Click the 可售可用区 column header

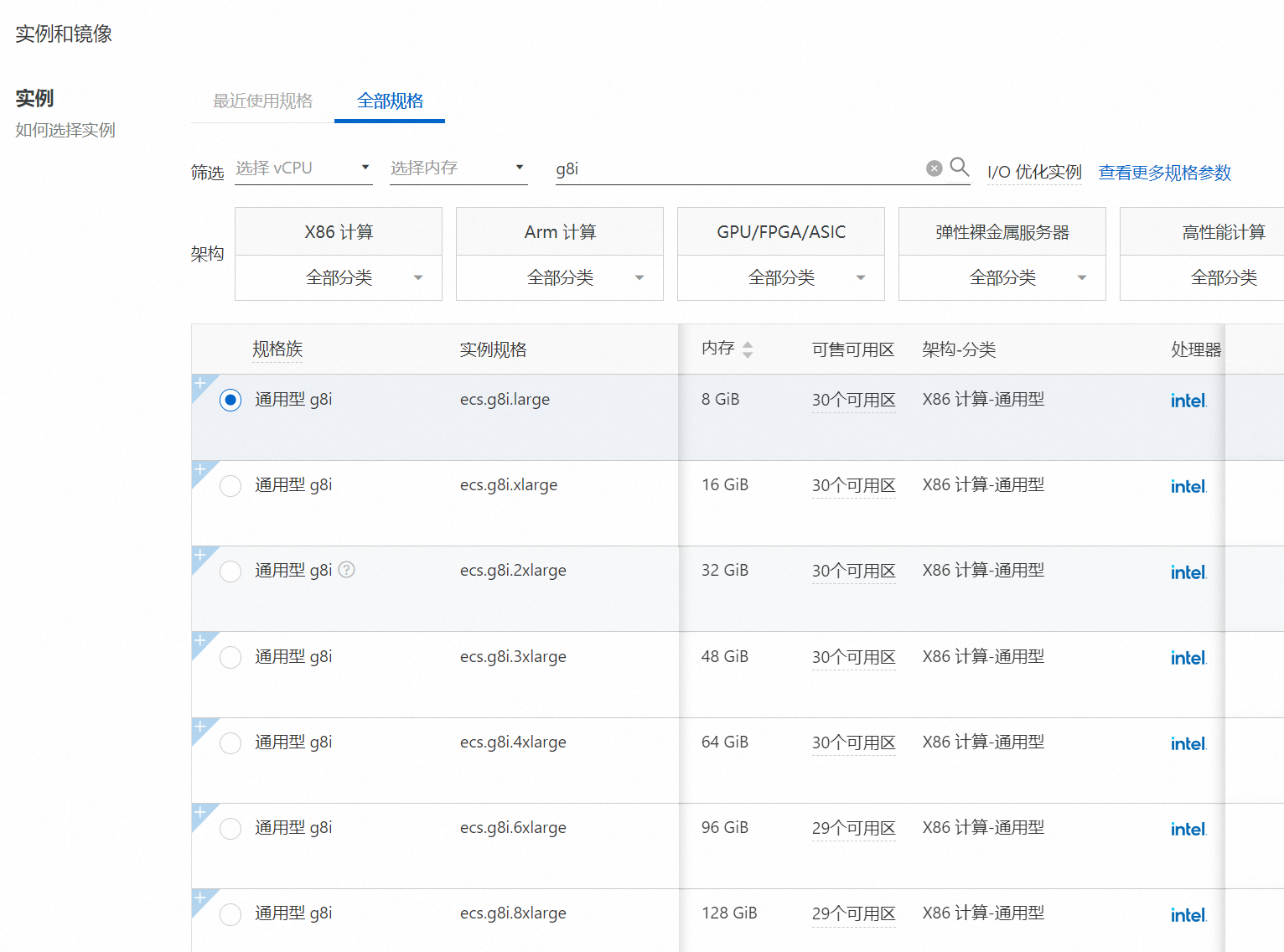(853, 349)
